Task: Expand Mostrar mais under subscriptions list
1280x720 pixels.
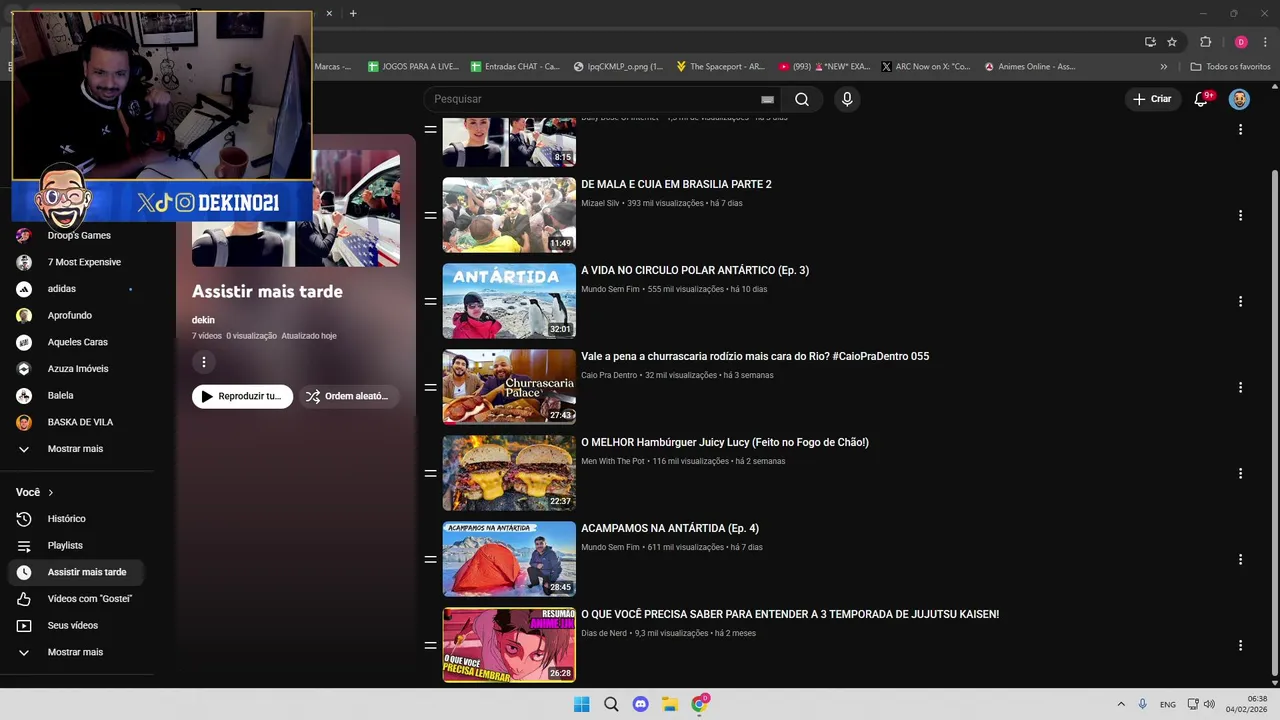Action: pos(77,449)
